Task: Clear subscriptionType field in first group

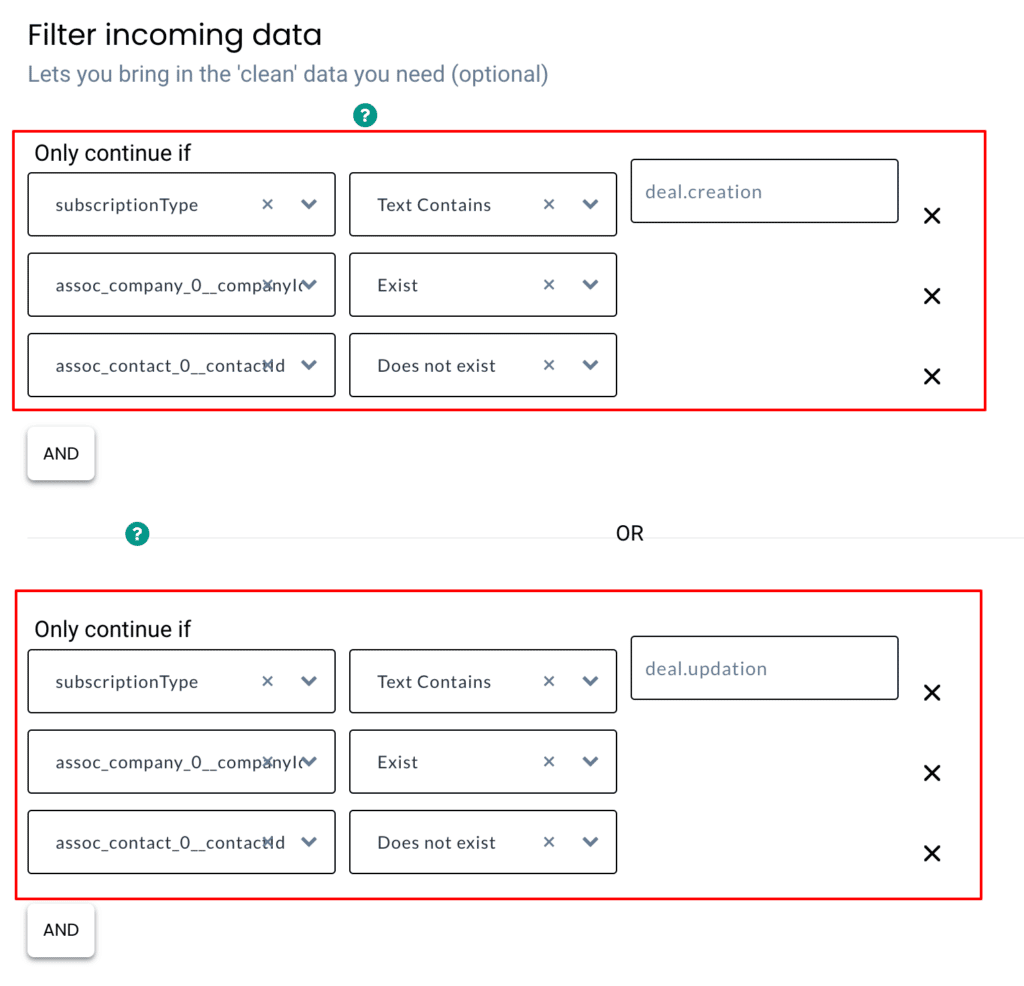Action: pyautogui.click(x=268, y=204)
